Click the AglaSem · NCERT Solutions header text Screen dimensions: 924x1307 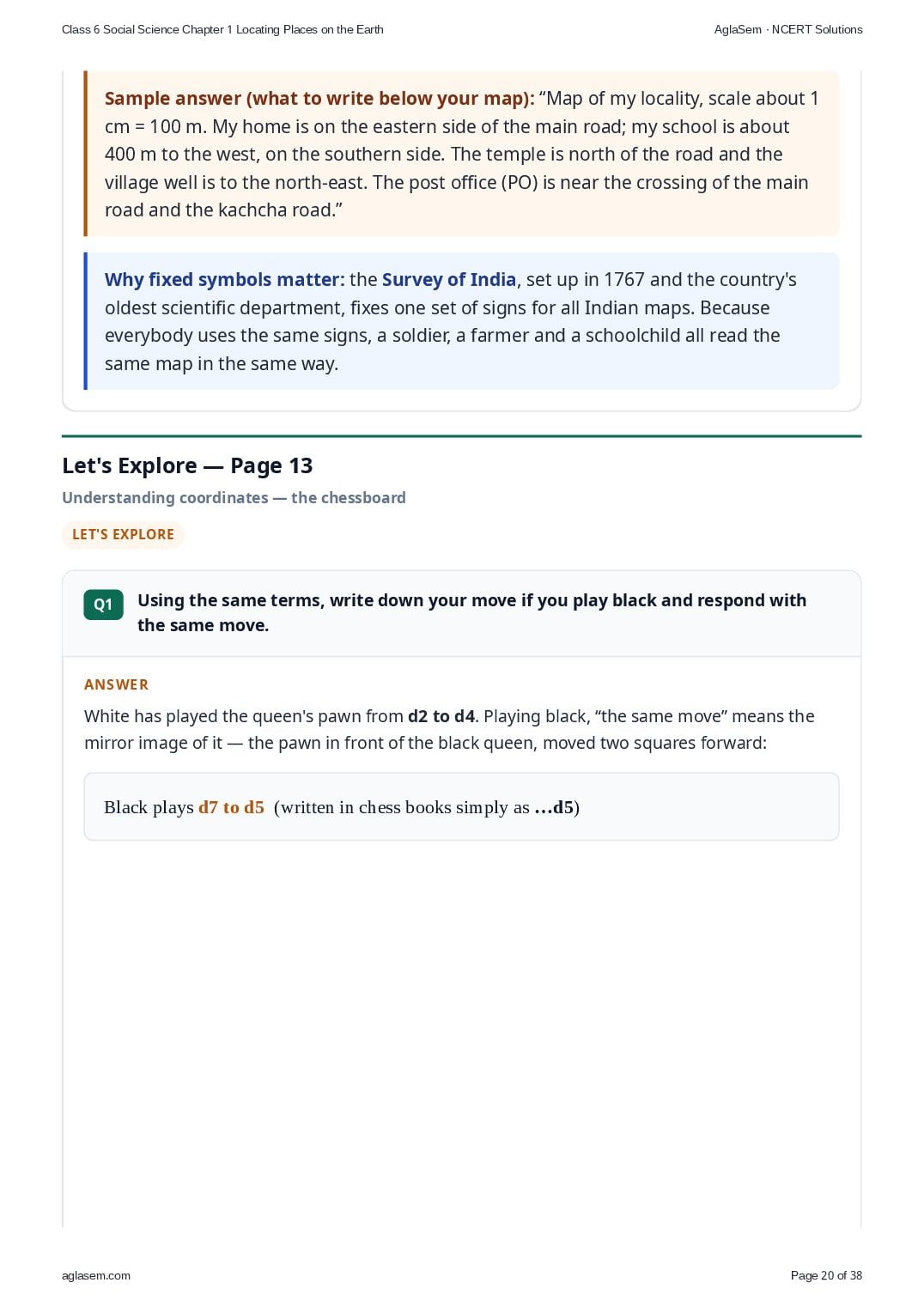click(x=788, y=29)
